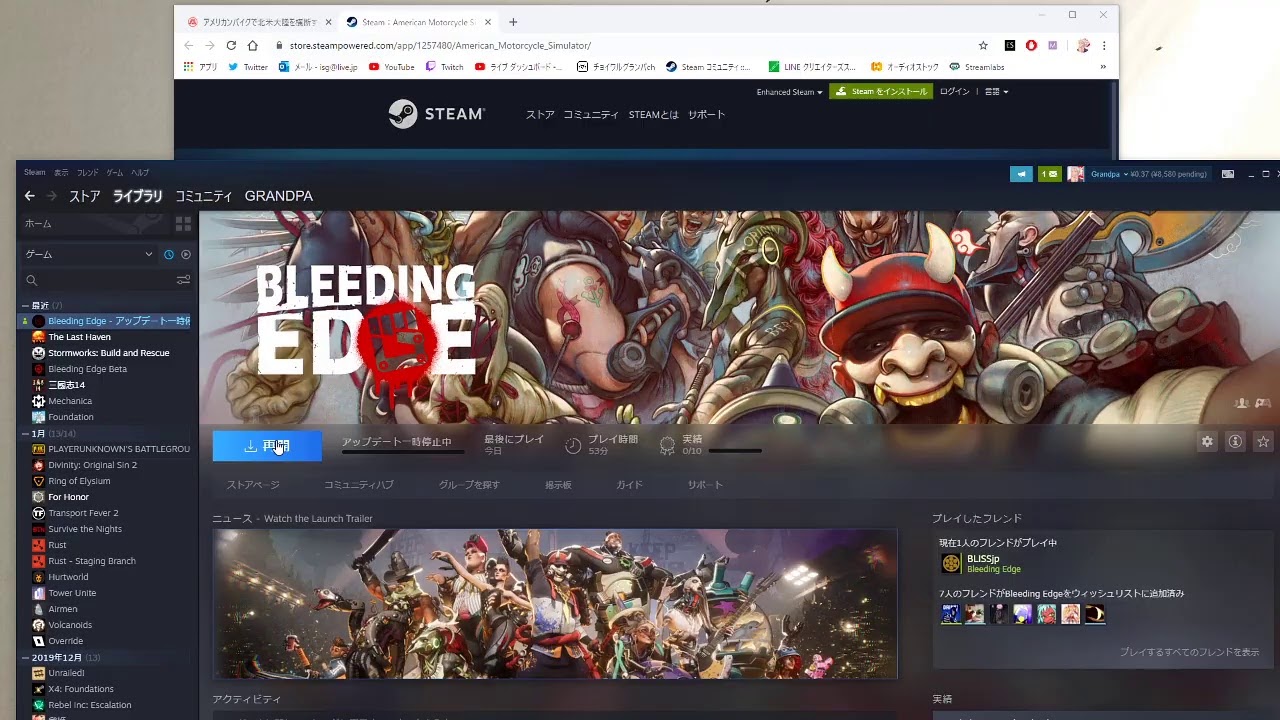Screen dimensions: 1280x720
Task: Open the コミュニティ tab in Steam client
Action: coord(203,196)
